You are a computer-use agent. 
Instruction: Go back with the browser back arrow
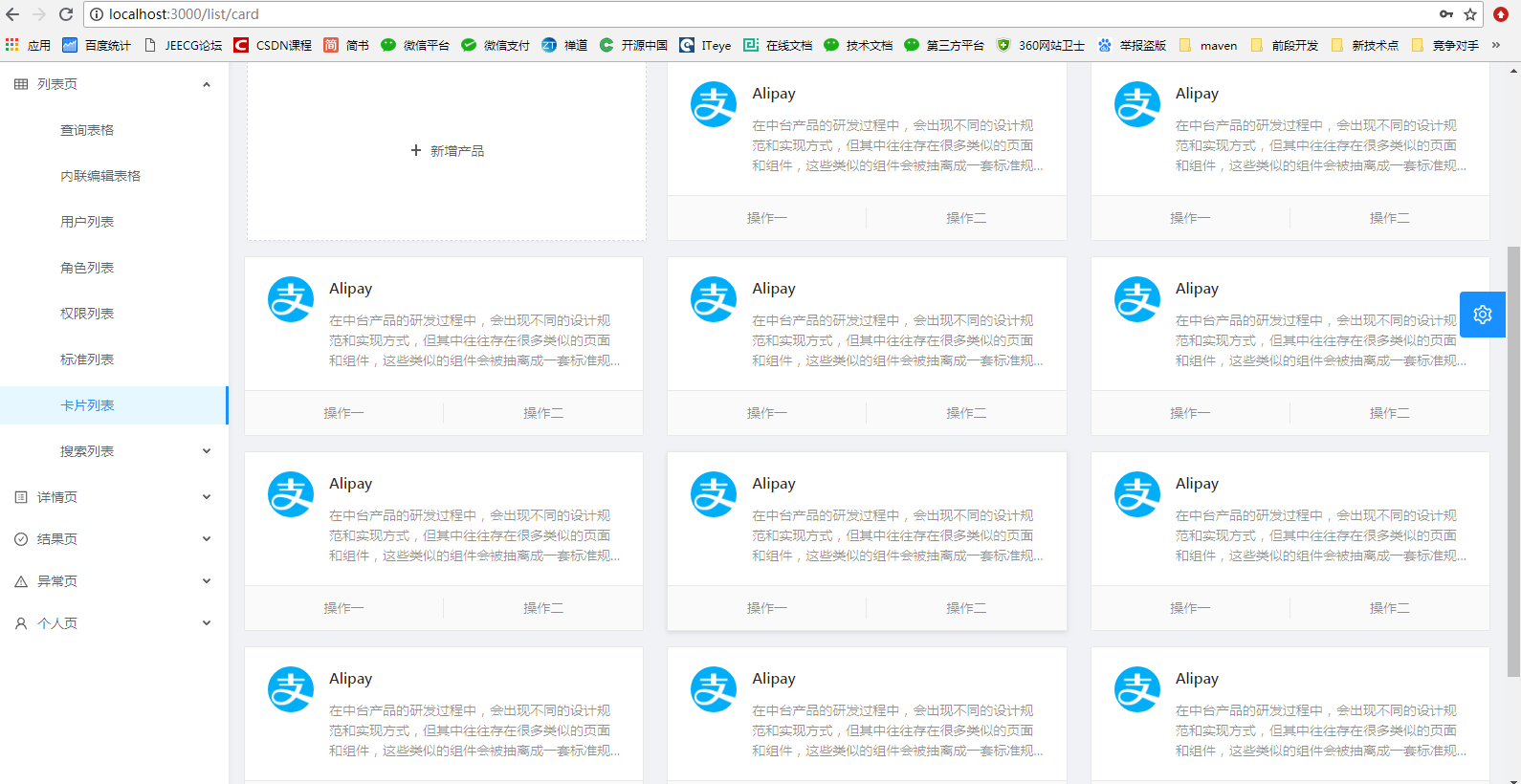[12, 14]
